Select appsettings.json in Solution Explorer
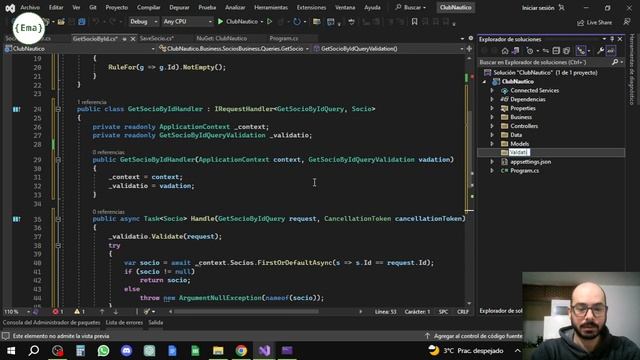This screenshot has height=360, width=640. [531, 162]
